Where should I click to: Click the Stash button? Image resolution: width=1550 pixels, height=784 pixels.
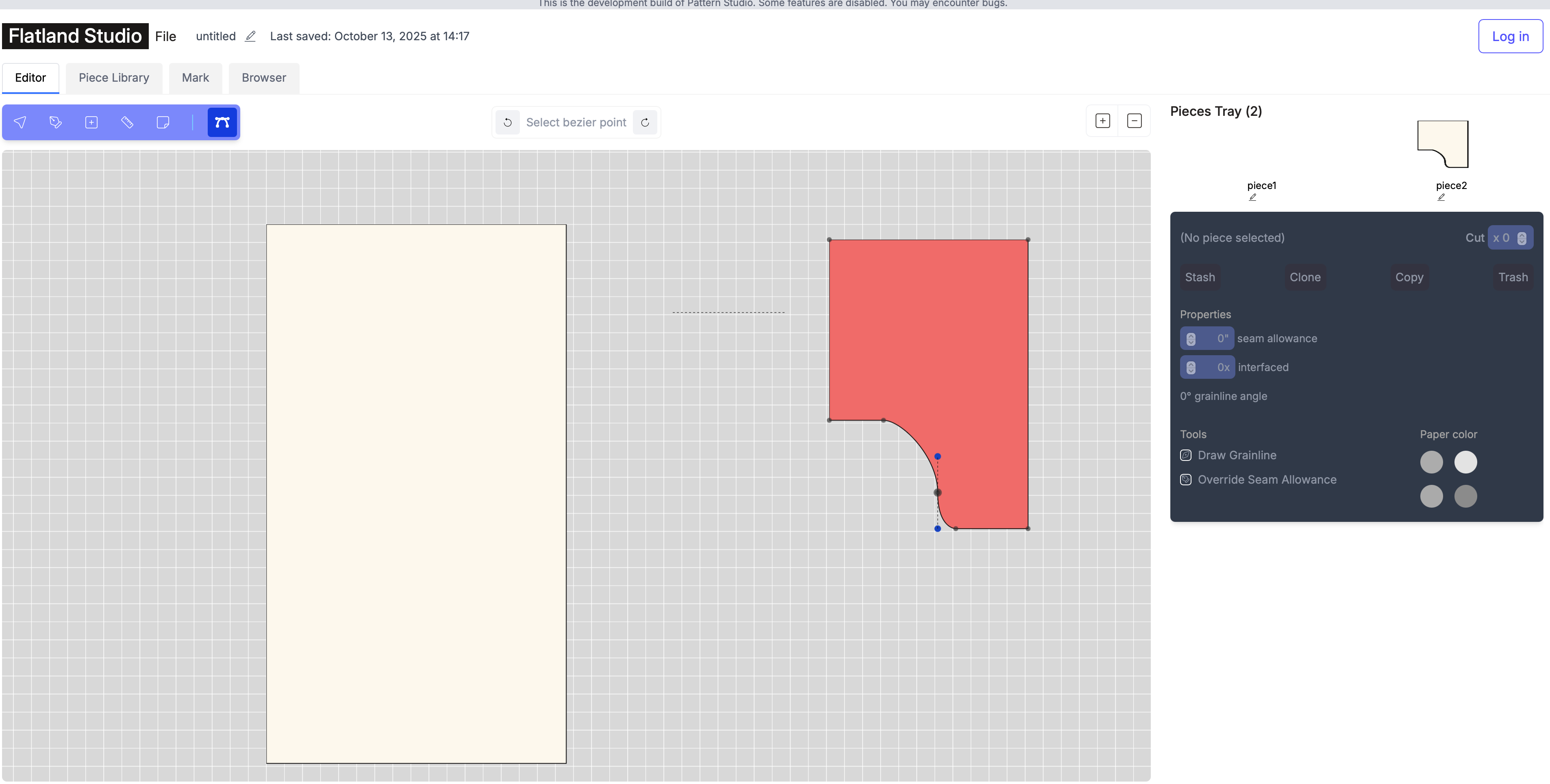[1200, 277]
